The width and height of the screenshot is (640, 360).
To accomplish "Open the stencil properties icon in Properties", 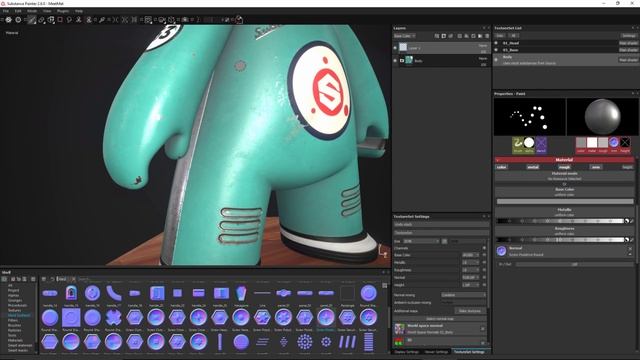I will pyautogui.click(x=541, y=144).
